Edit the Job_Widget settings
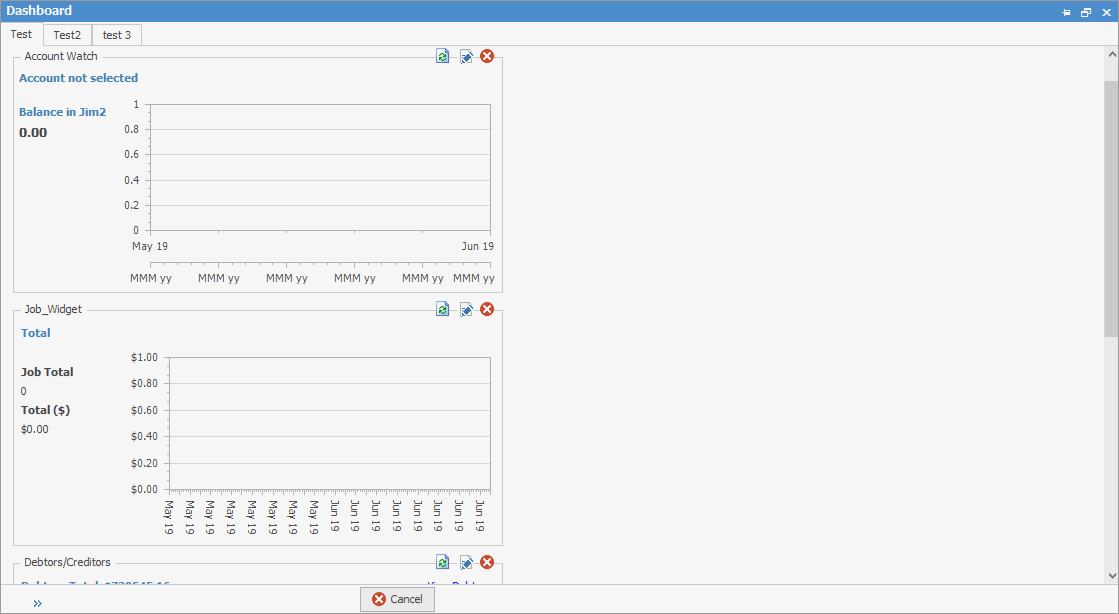Screen dimensions: 1119x614 pos(466,309)
